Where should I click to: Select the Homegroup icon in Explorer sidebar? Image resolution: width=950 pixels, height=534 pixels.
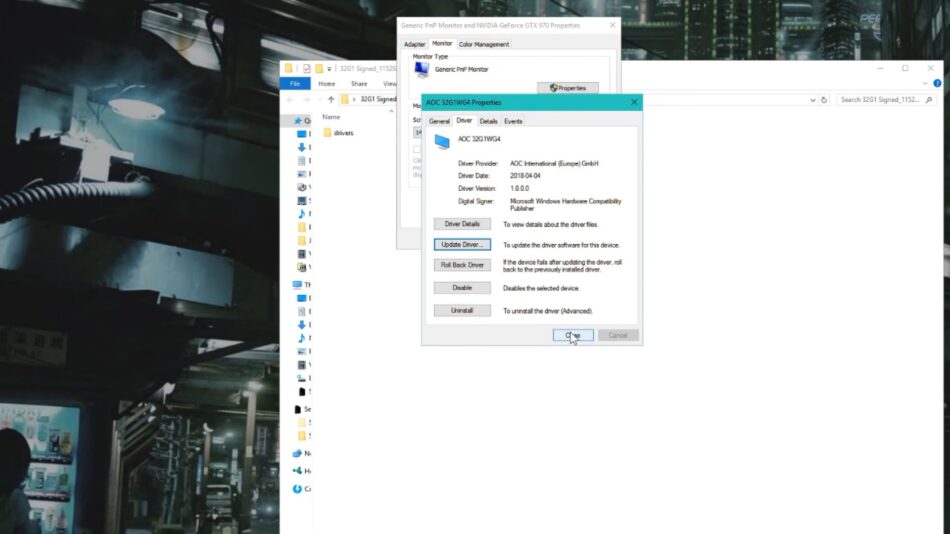297,471
